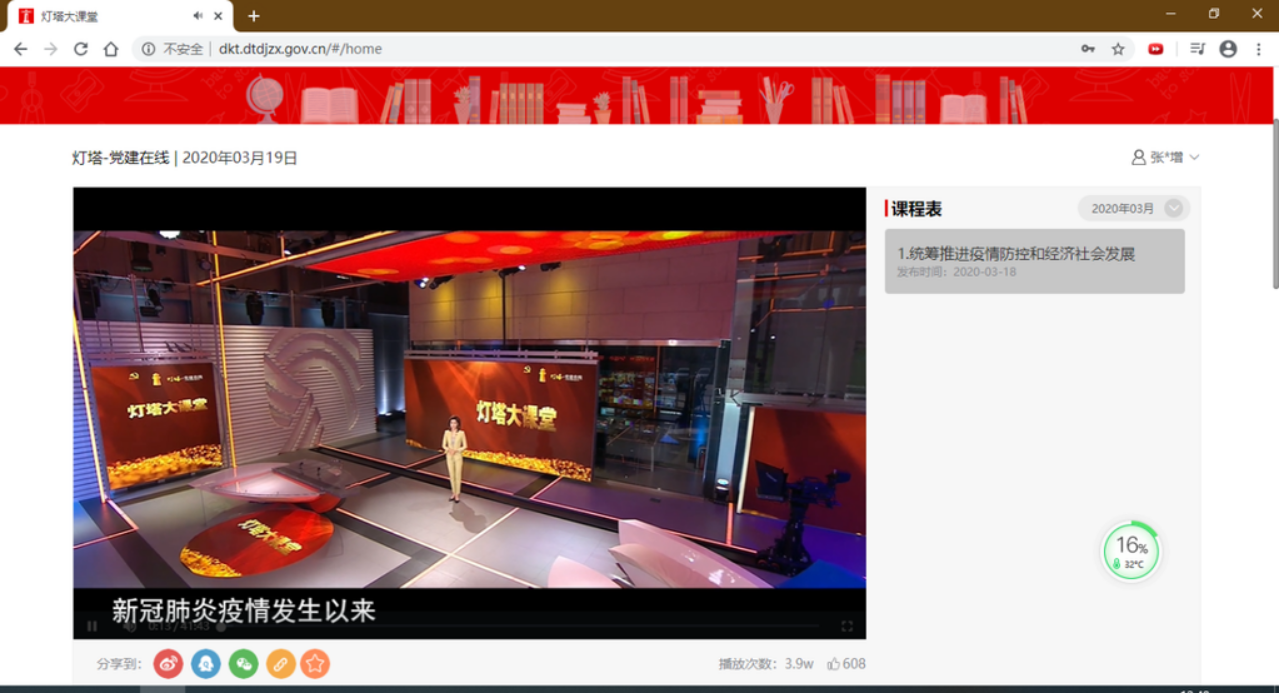
Task: Share video to QQ
Action: point(205,663)
